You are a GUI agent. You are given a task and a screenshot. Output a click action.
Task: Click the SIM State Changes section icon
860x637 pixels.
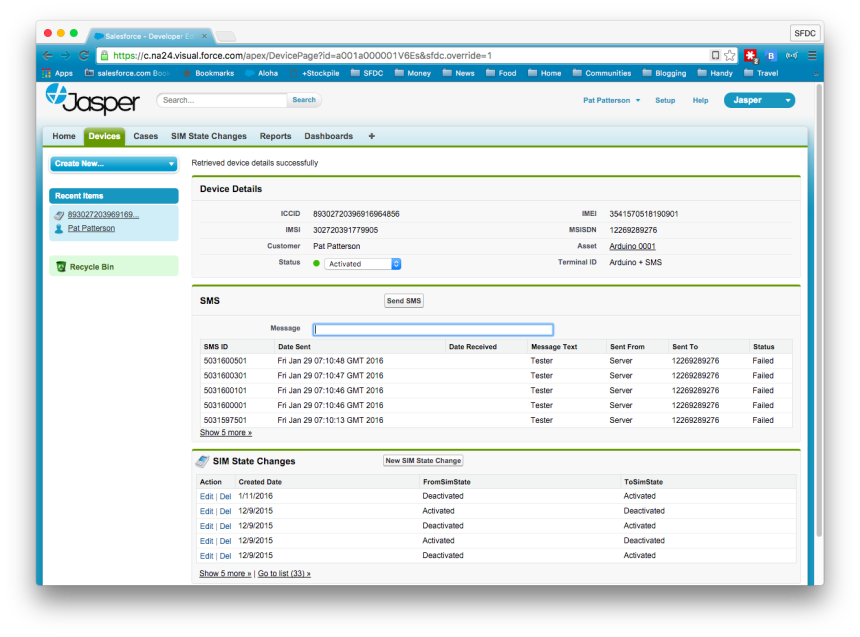point(202,461)
